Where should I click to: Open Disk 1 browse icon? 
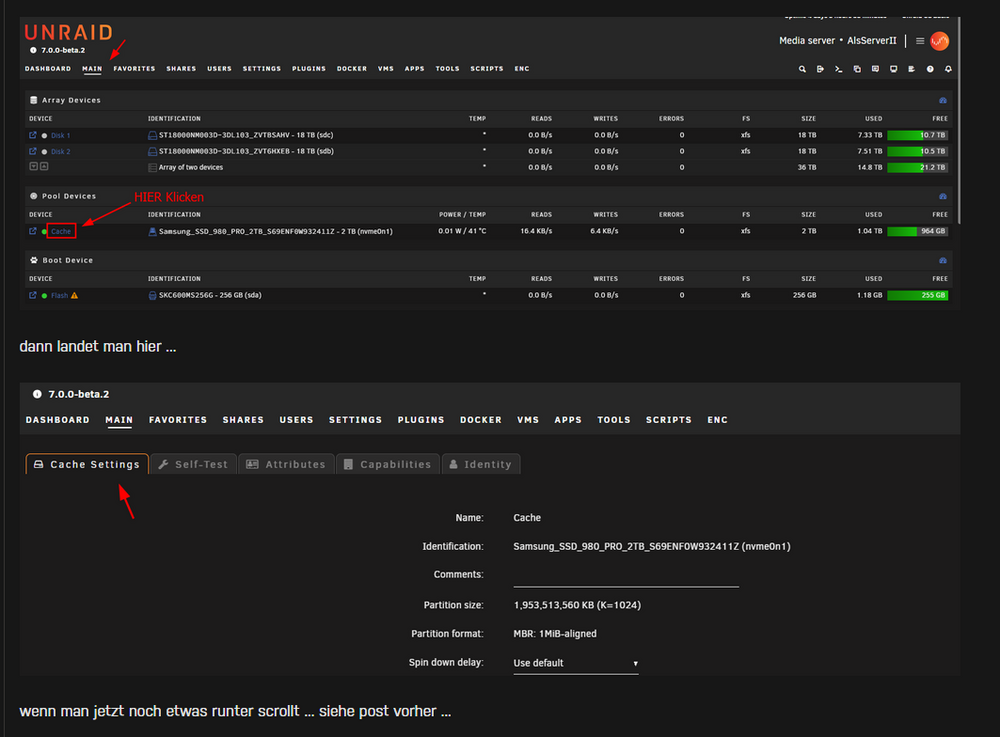pos(33,135)
